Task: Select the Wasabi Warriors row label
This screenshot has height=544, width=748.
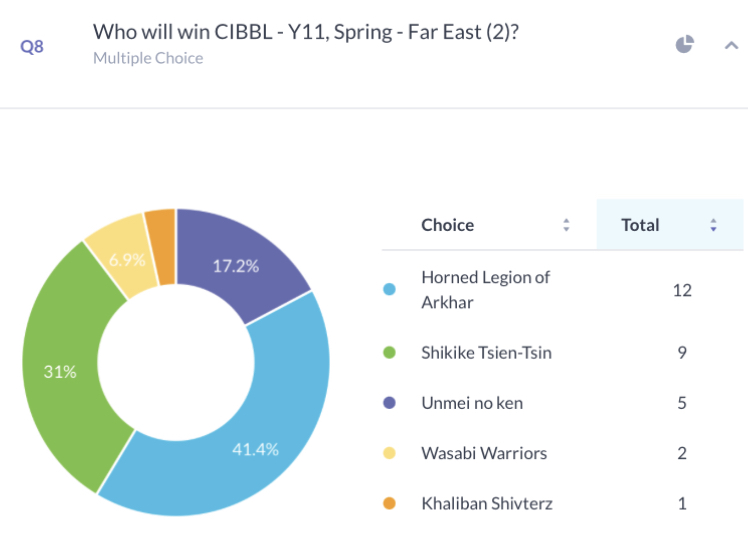Action: (x=484, y=453)
